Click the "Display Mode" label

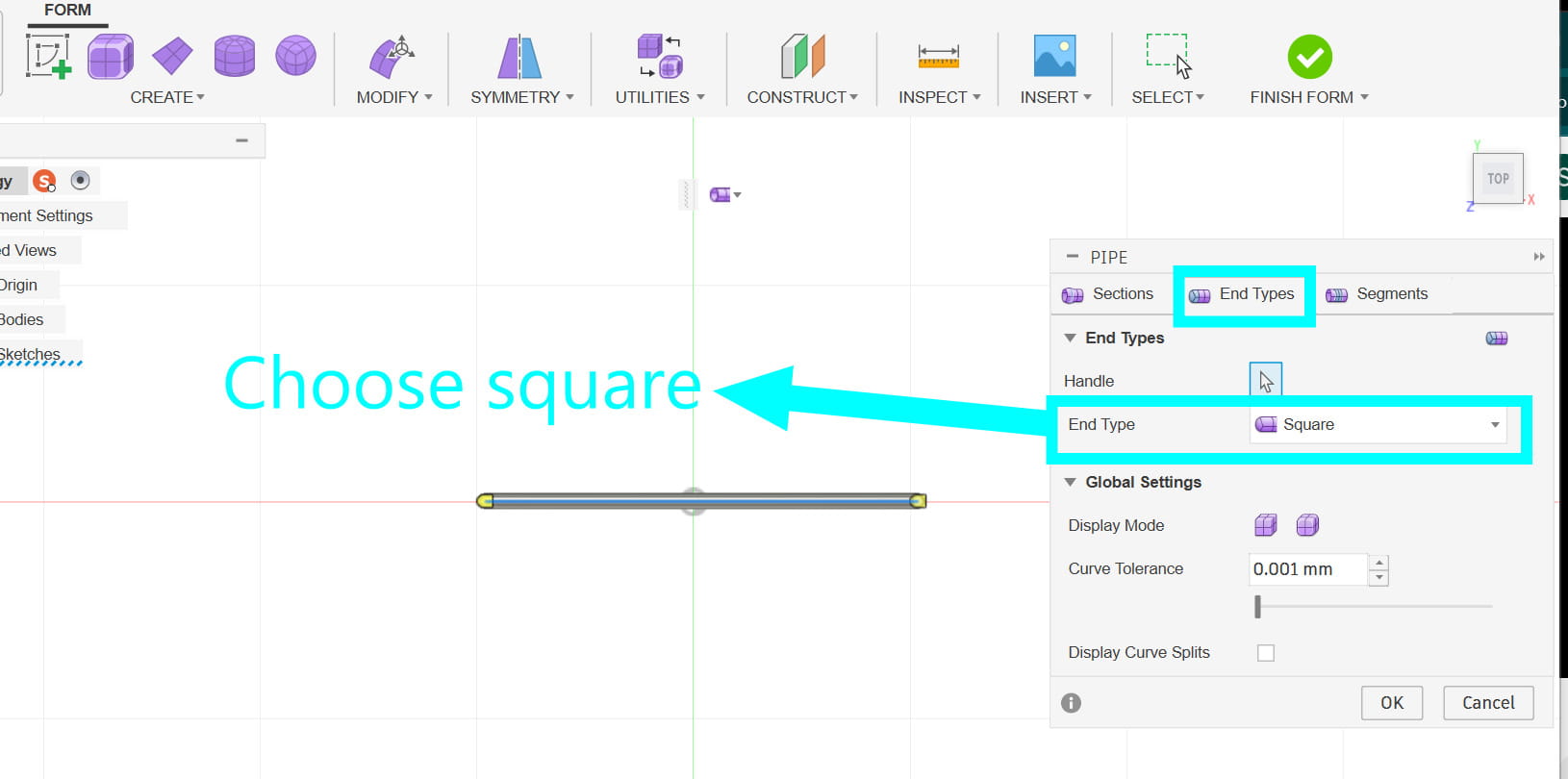(1116, 525)
